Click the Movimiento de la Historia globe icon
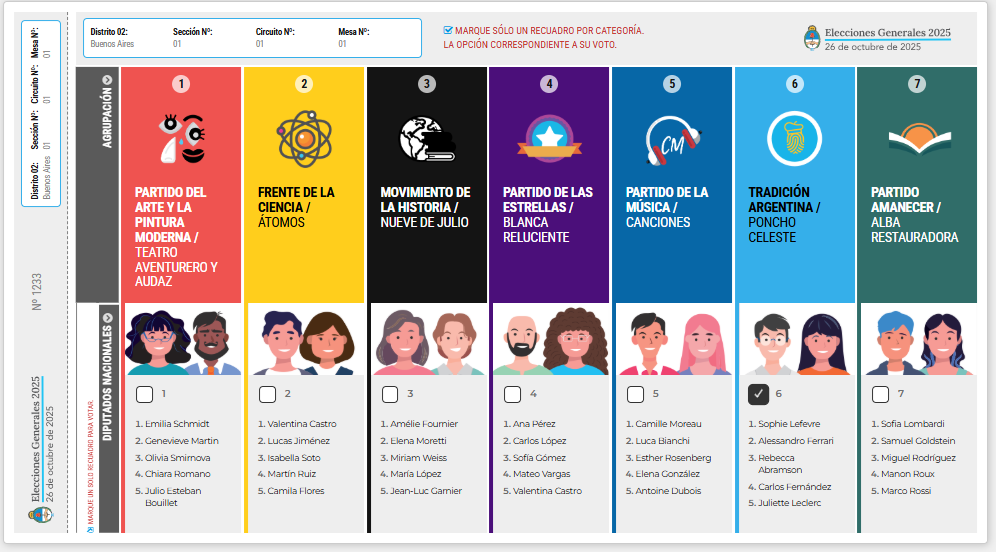 pos(427,138)
